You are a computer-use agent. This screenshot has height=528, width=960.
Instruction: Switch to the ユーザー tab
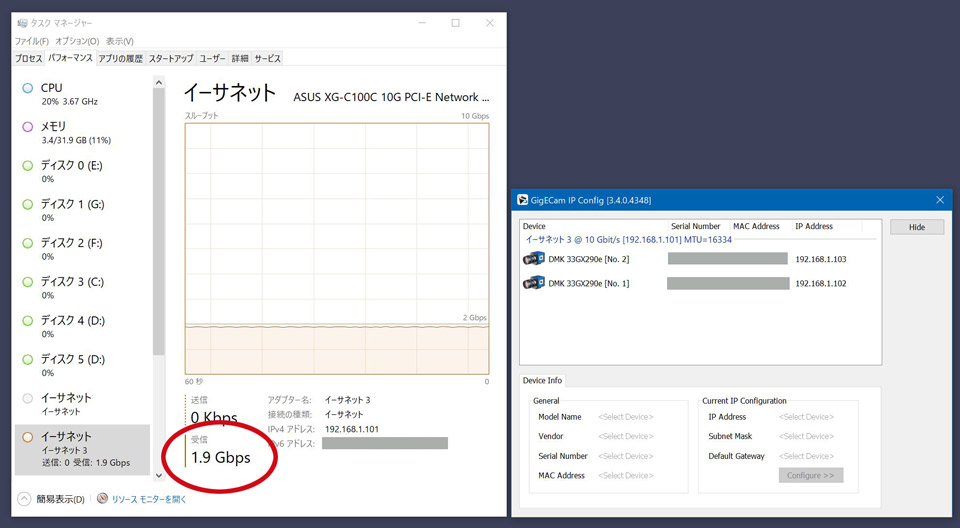pos(212,58)
